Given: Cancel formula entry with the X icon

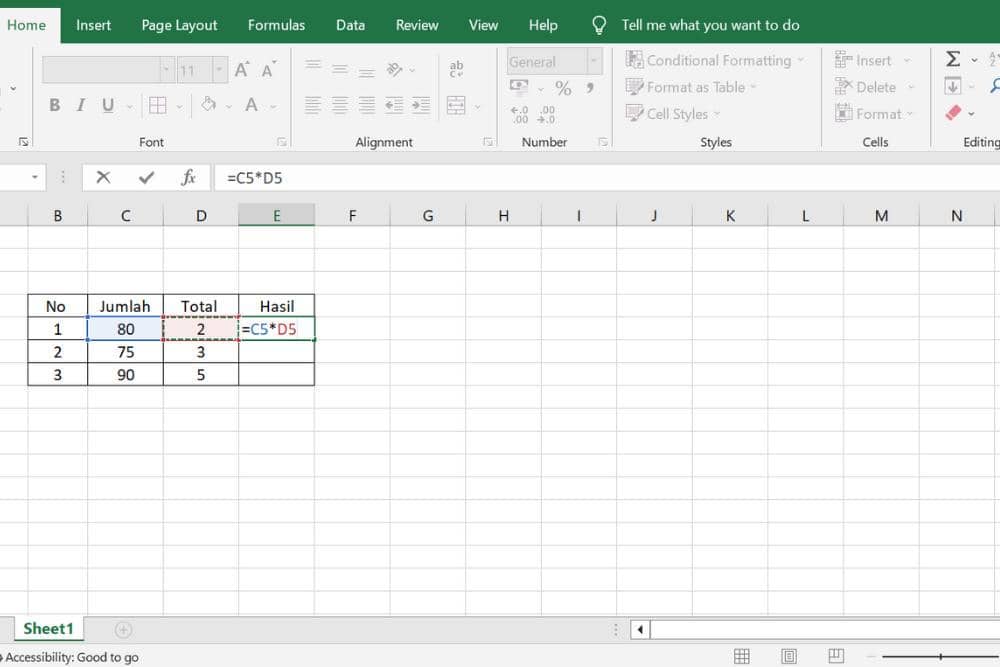Looking at the screenshot, I should pyautogui.click(x=103, y=178).
